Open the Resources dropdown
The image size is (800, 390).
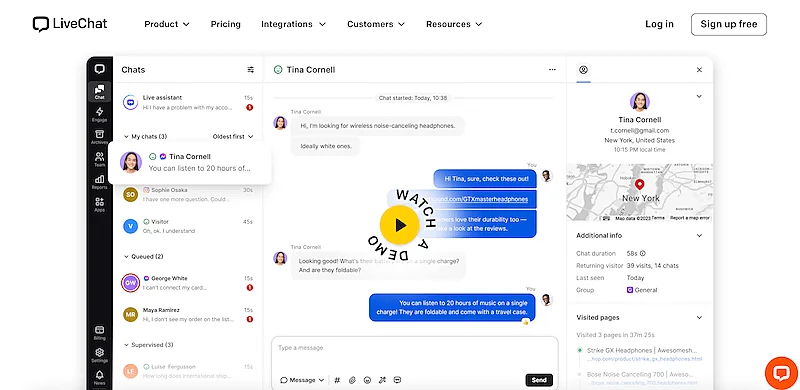pos(454,24)
